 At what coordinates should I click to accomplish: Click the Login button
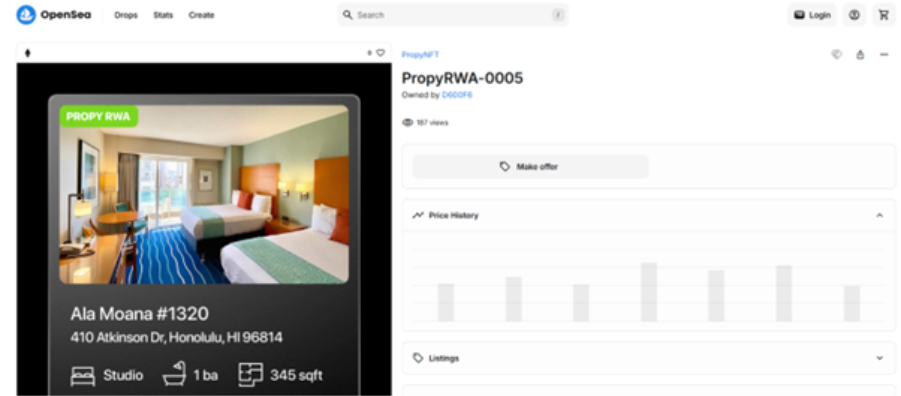(x=812, y=16)
